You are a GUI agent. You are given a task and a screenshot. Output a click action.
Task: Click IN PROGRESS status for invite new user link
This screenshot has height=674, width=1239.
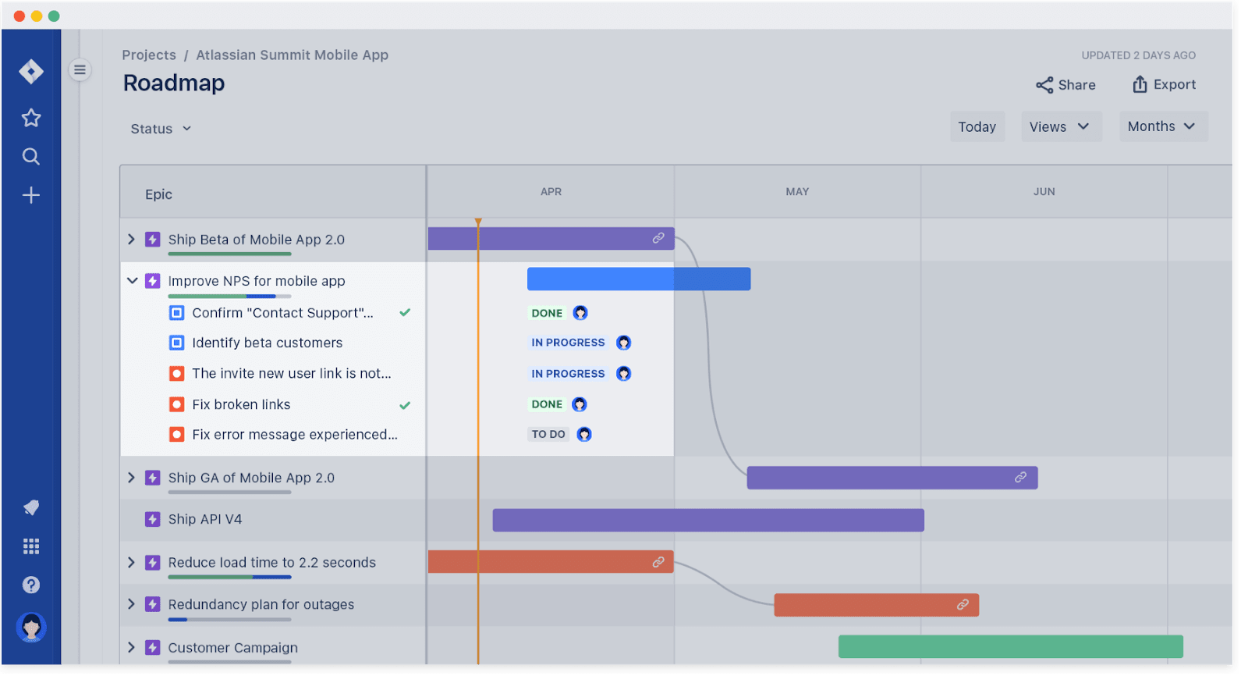[568, 374]
